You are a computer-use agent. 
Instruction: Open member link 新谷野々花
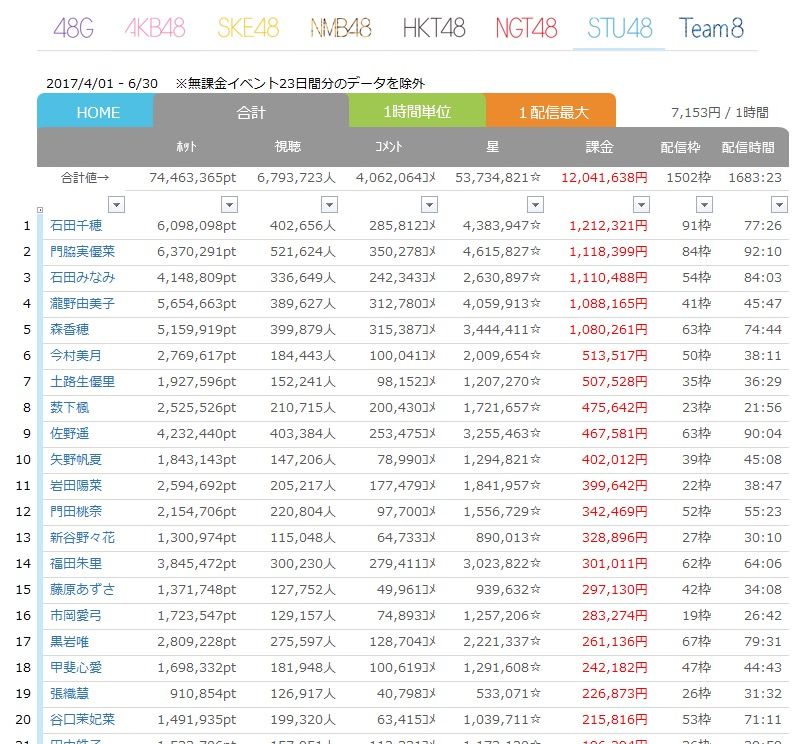82,538
